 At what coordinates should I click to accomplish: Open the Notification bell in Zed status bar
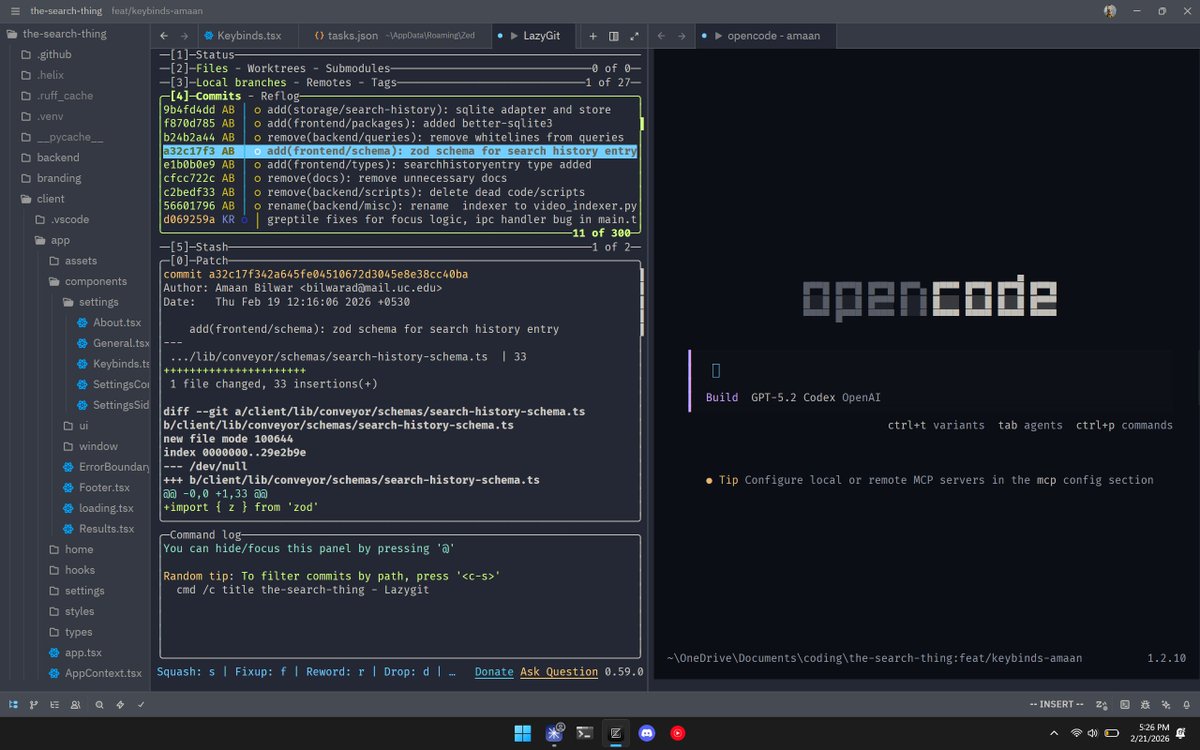pyautogui.click(x=1186, y=705)
